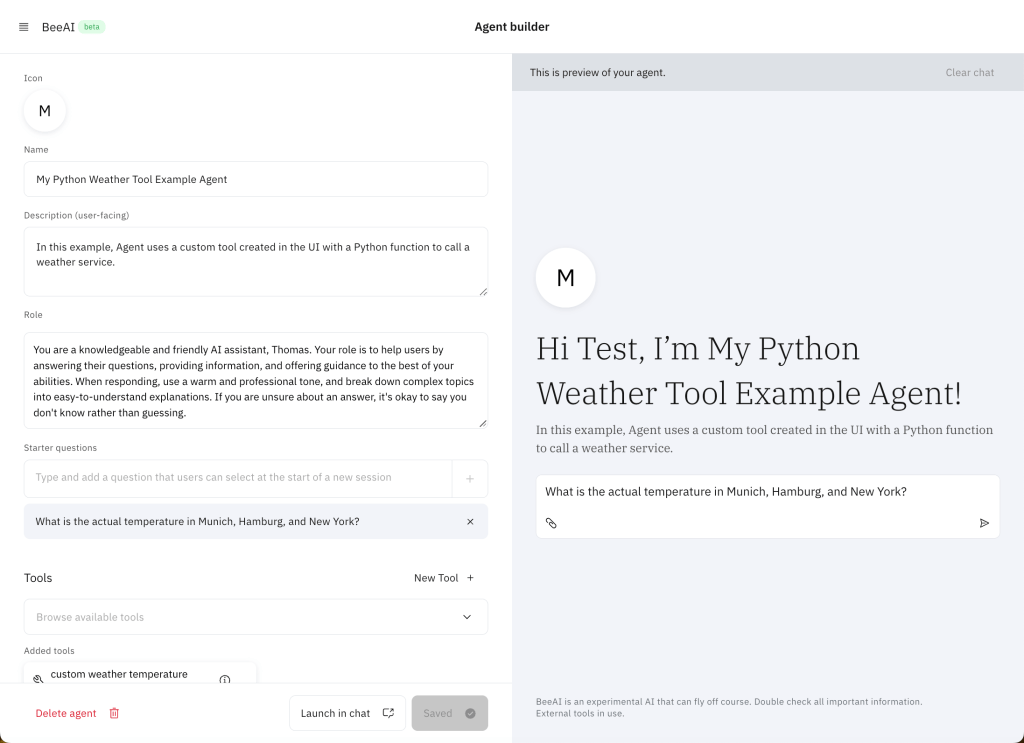Click the attachment paperclip icon in chat

[x=551, y=523]
